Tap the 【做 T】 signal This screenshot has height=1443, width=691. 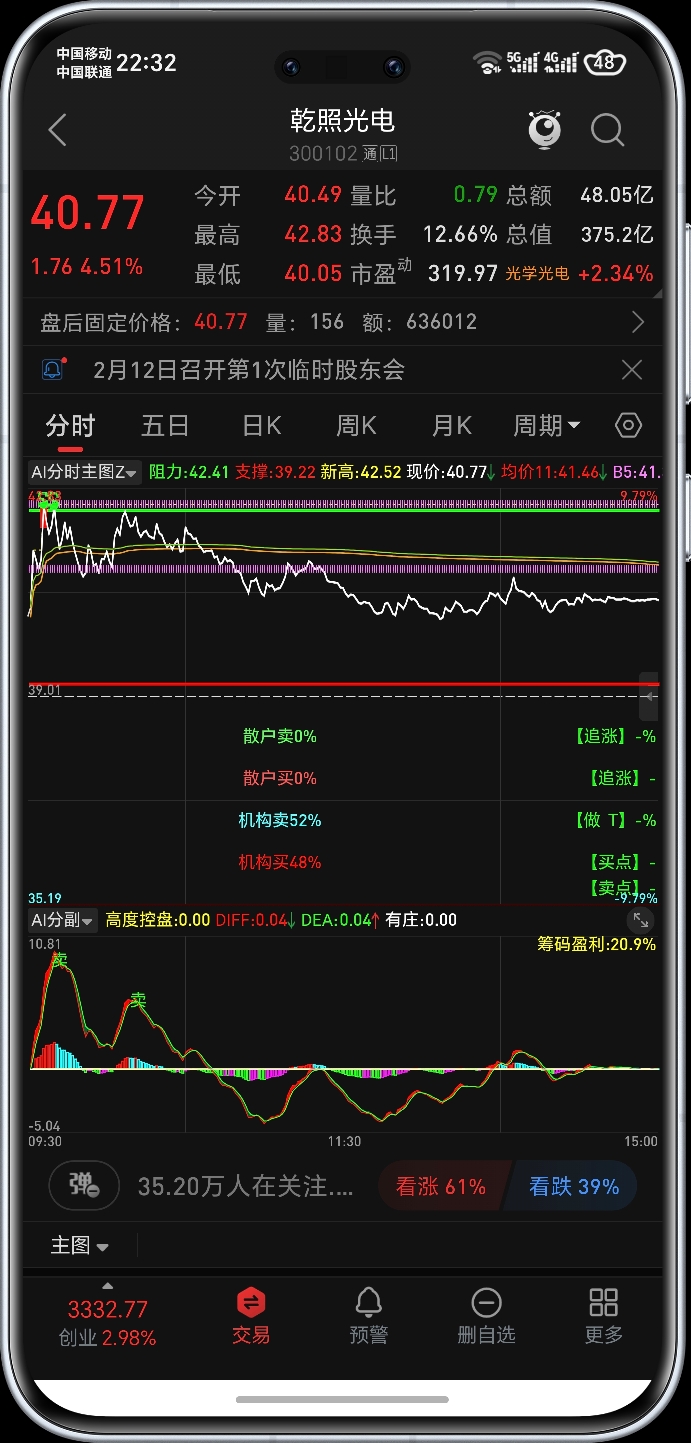pos(615,820)
